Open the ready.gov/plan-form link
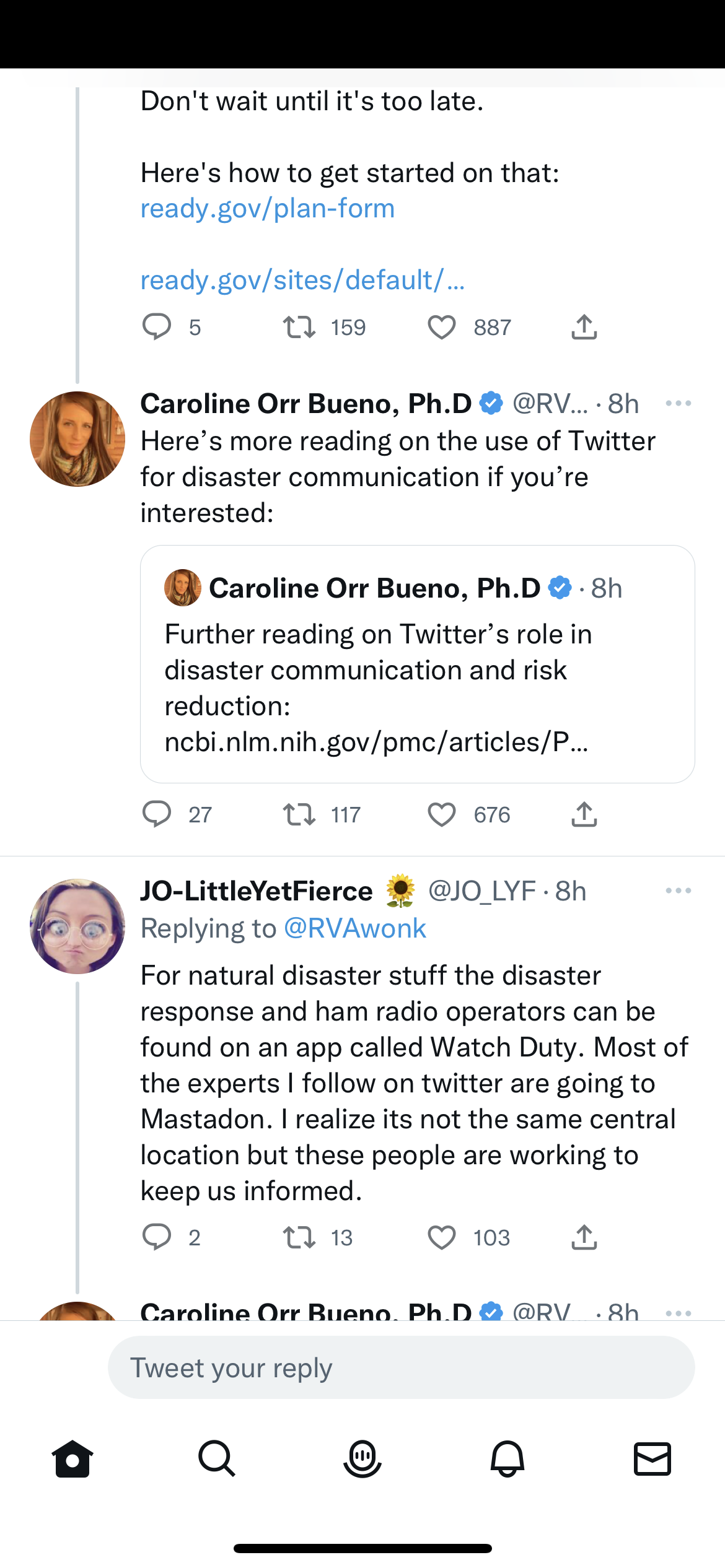725x1568 pixels. [x=268, y=209]
